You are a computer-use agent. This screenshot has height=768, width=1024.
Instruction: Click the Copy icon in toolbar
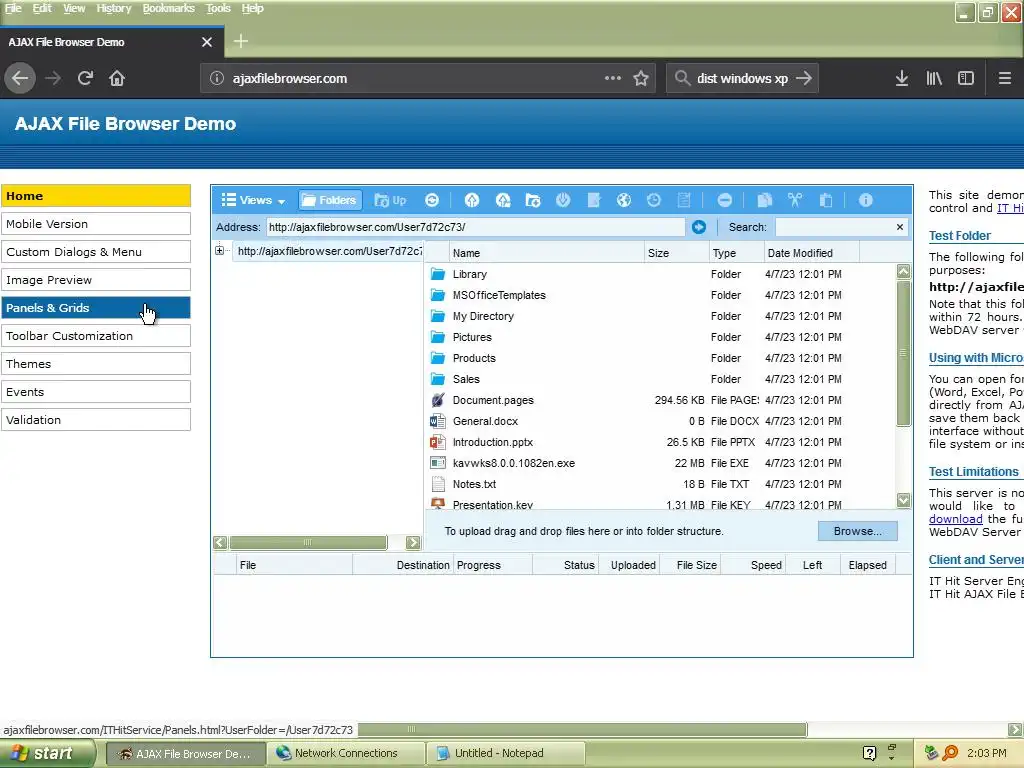[764, 200]
